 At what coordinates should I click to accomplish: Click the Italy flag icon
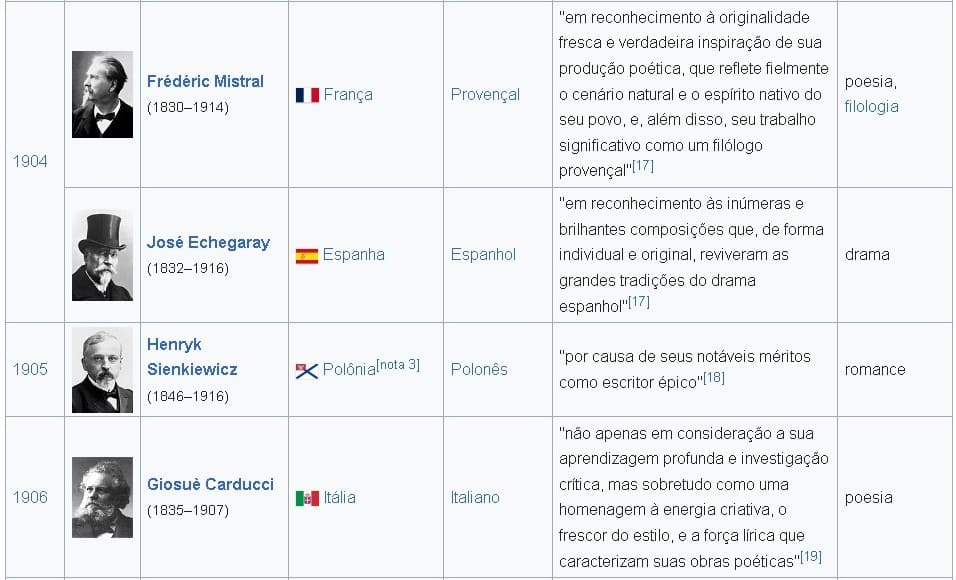click(x=307, y=498)
